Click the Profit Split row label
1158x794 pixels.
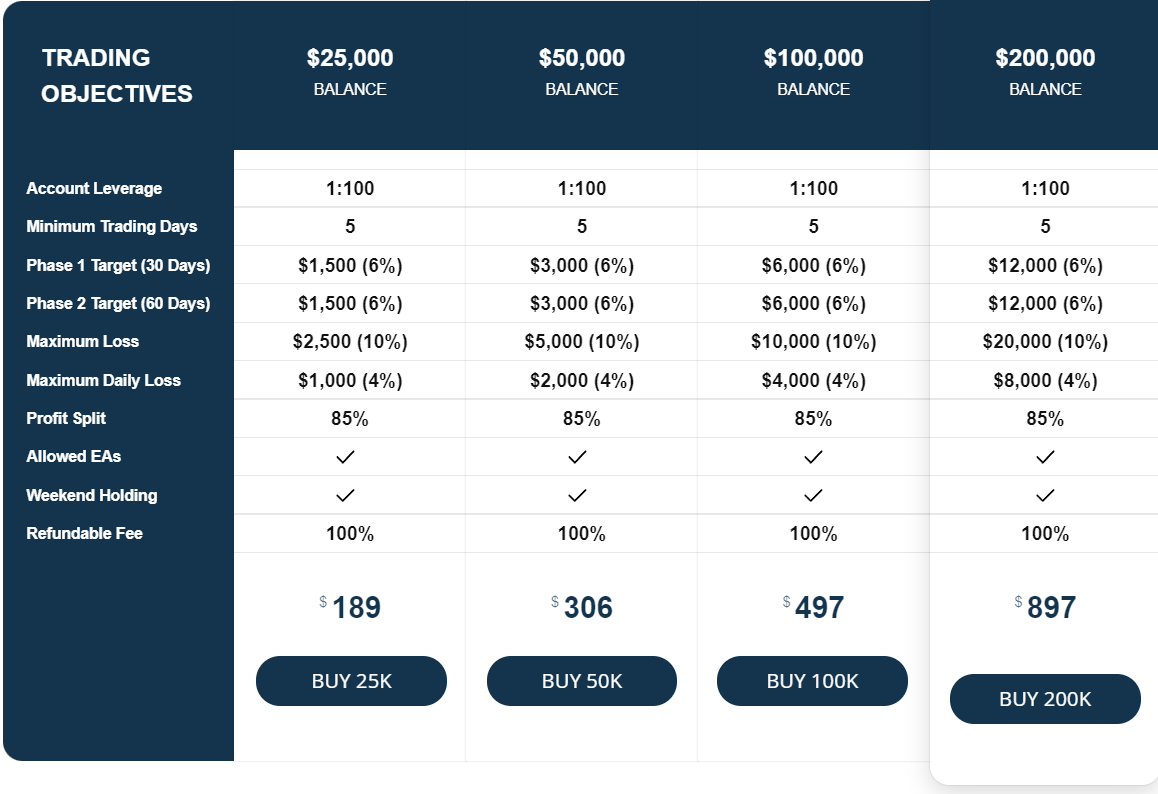65,418
